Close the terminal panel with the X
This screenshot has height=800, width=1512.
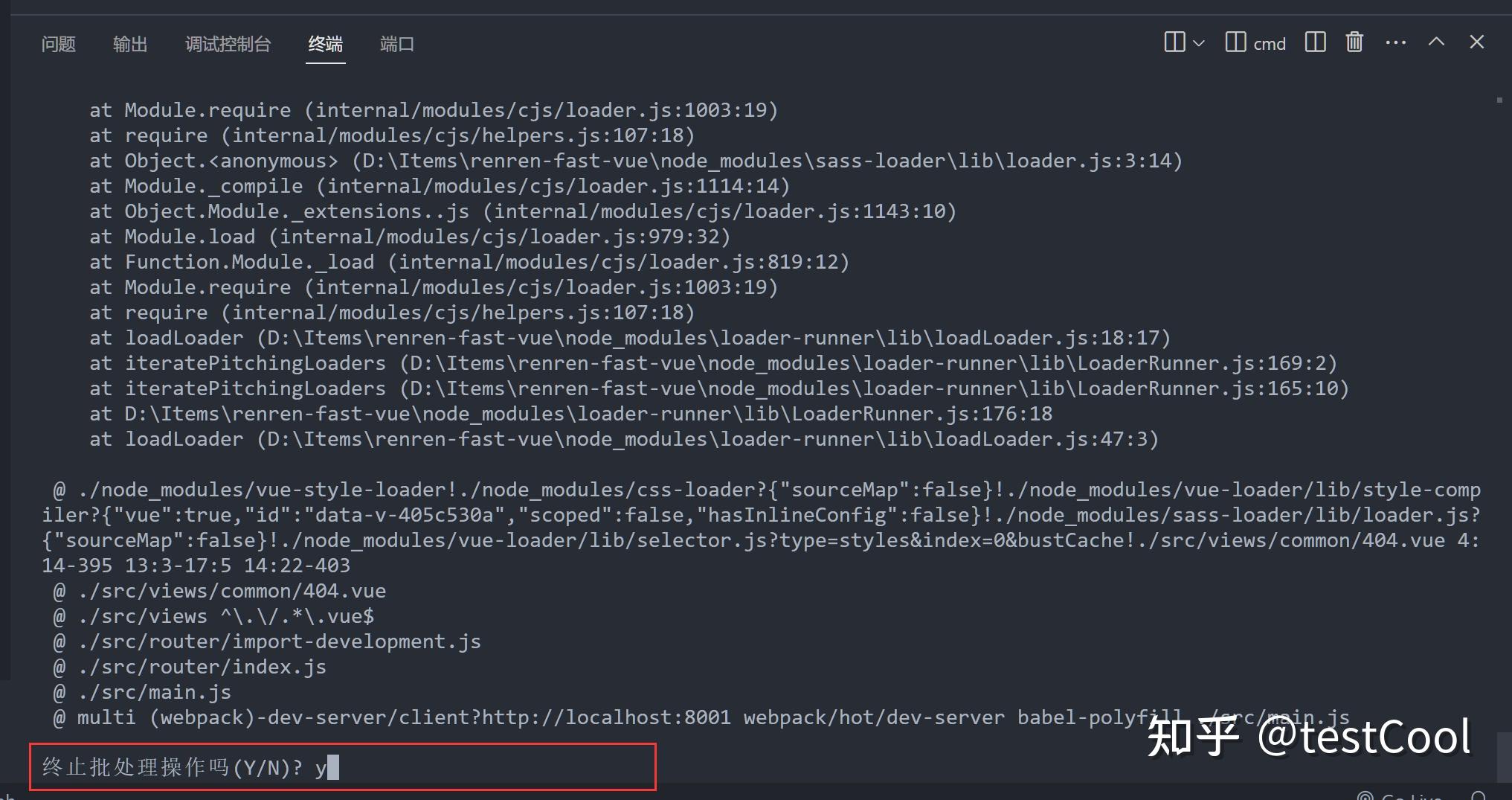pyautogui.click(x=1476, y=42)
